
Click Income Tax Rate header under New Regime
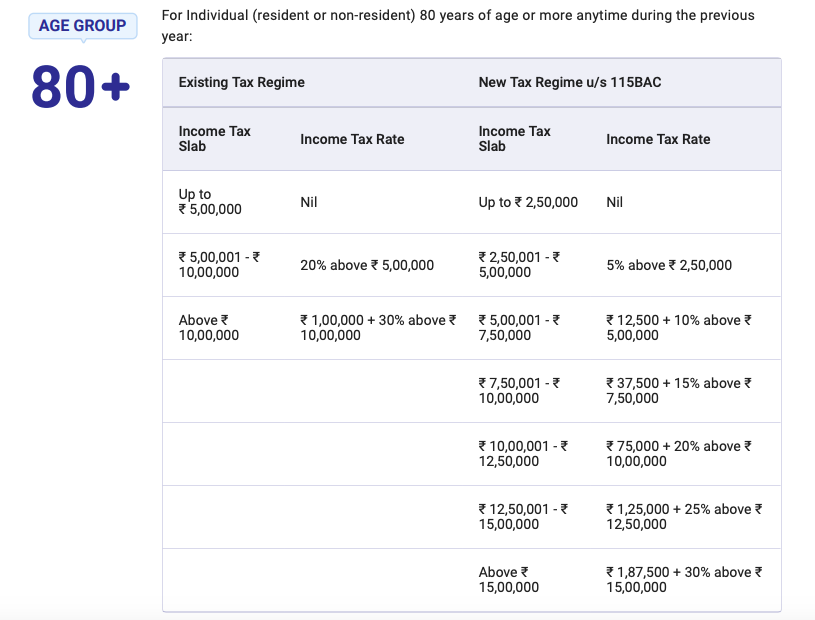658,139
